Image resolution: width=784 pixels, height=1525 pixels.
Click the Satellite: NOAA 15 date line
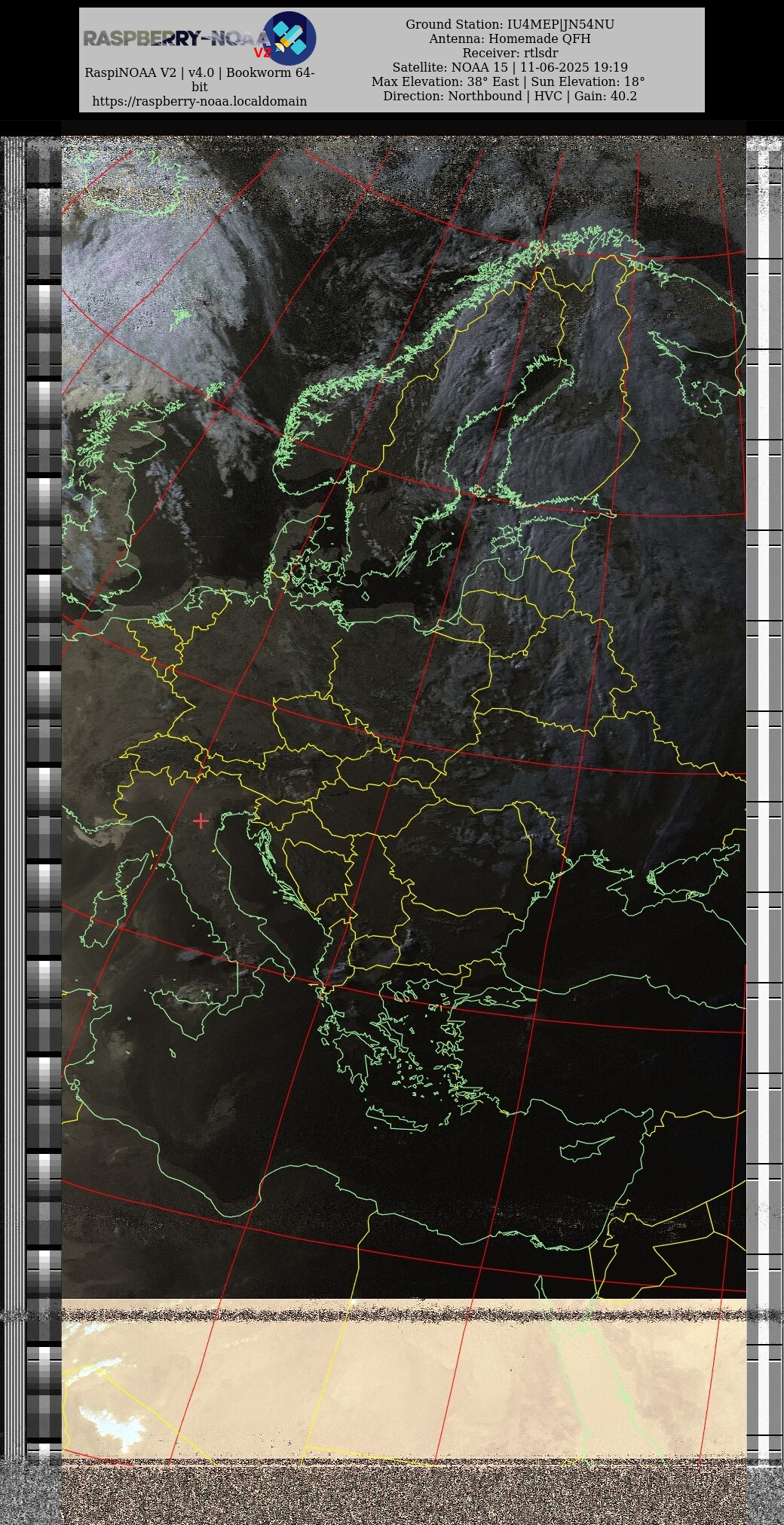(510, 68)
